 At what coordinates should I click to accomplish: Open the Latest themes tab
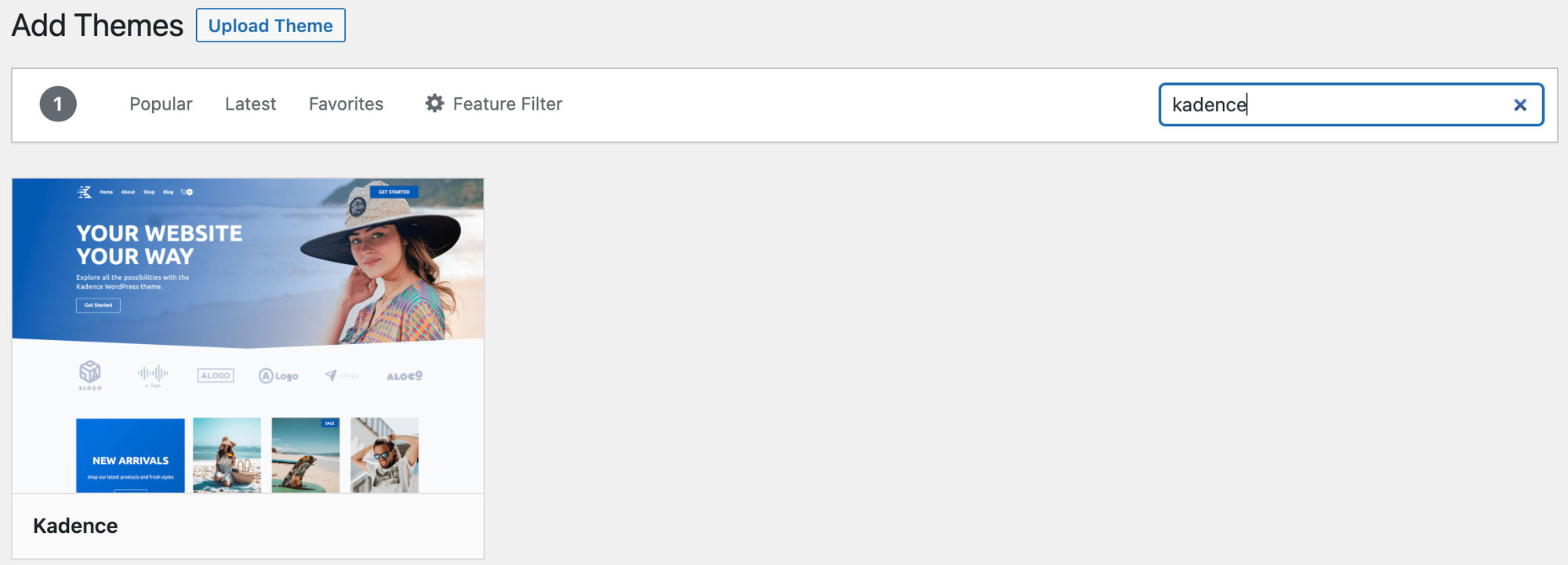(250, 104)
